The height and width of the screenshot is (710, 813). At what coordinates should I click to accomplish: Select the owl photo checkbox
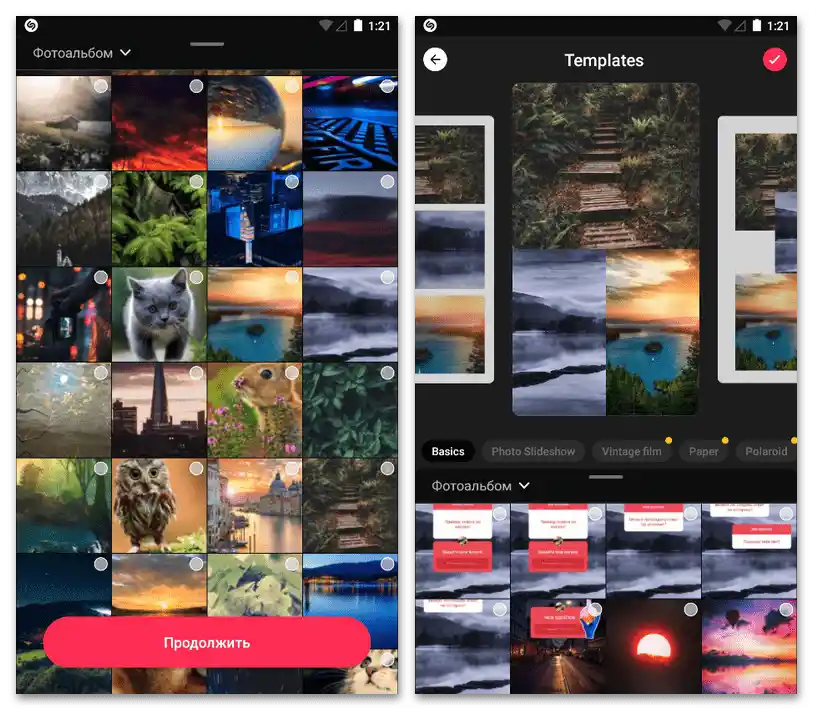(196, 469)
